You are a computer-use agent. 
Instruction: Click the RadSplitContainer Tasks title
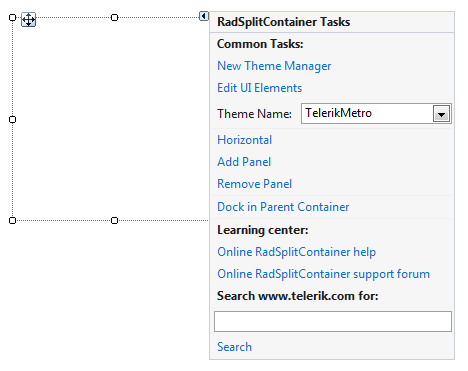click(x=283, y=22)
